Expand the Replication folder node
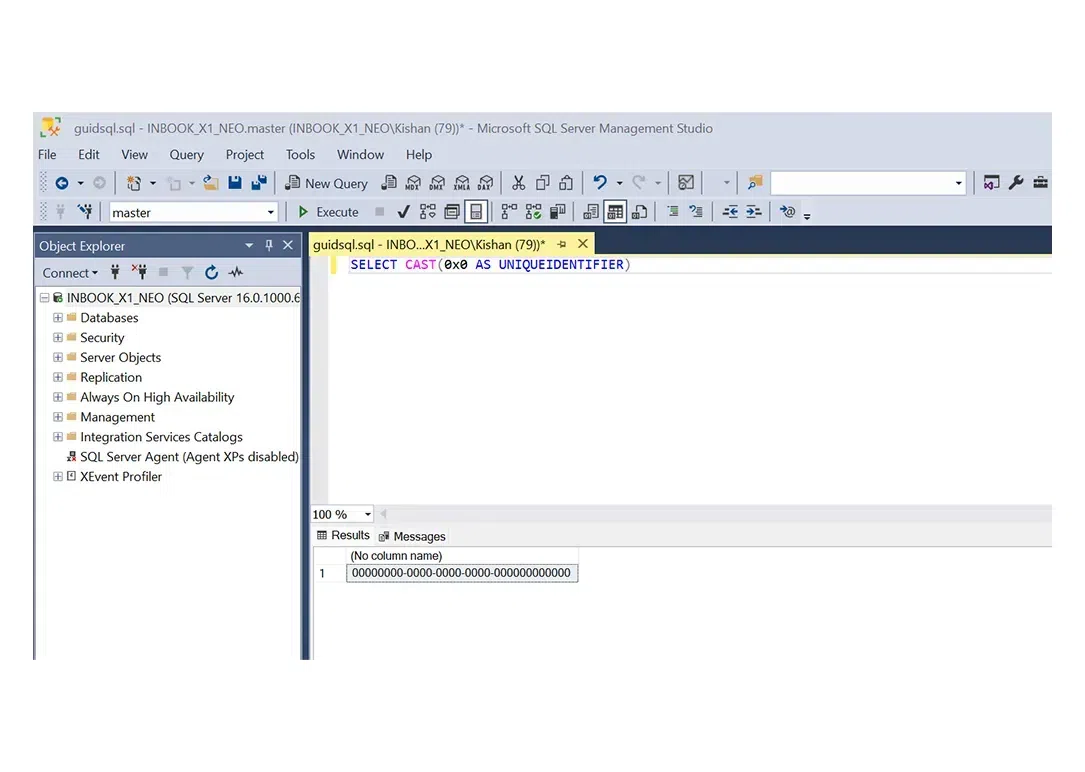1085x772 pixels. point(58,377)
